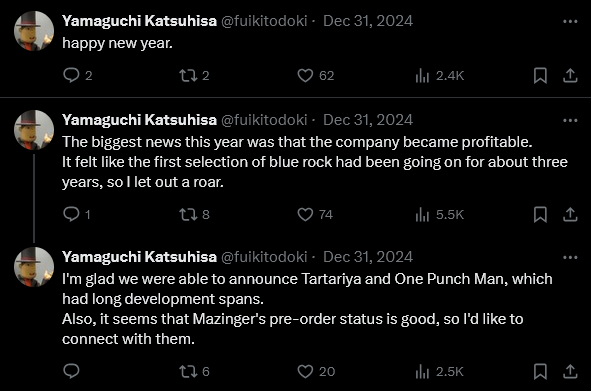Open more options on Tartariya announcement tweet
Viewport: 591px width, 391px height.
(570, 258)
